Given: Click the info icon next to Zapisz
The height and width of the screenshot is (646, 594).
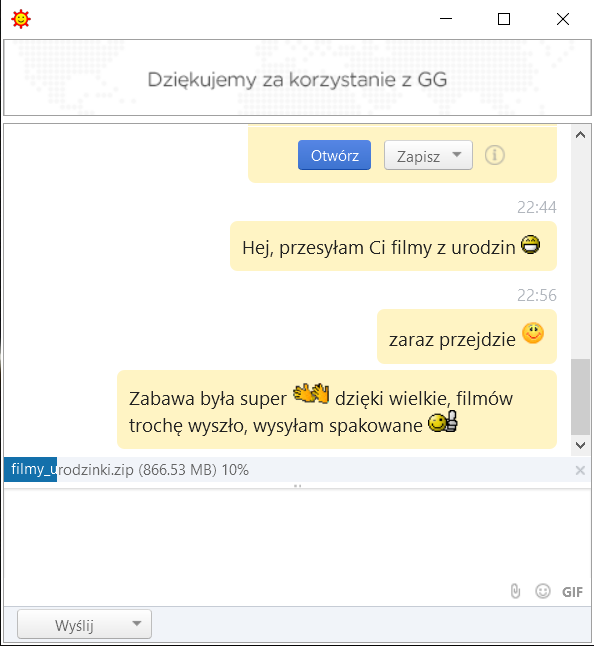Looking at the screenshot, I should 494,155.
